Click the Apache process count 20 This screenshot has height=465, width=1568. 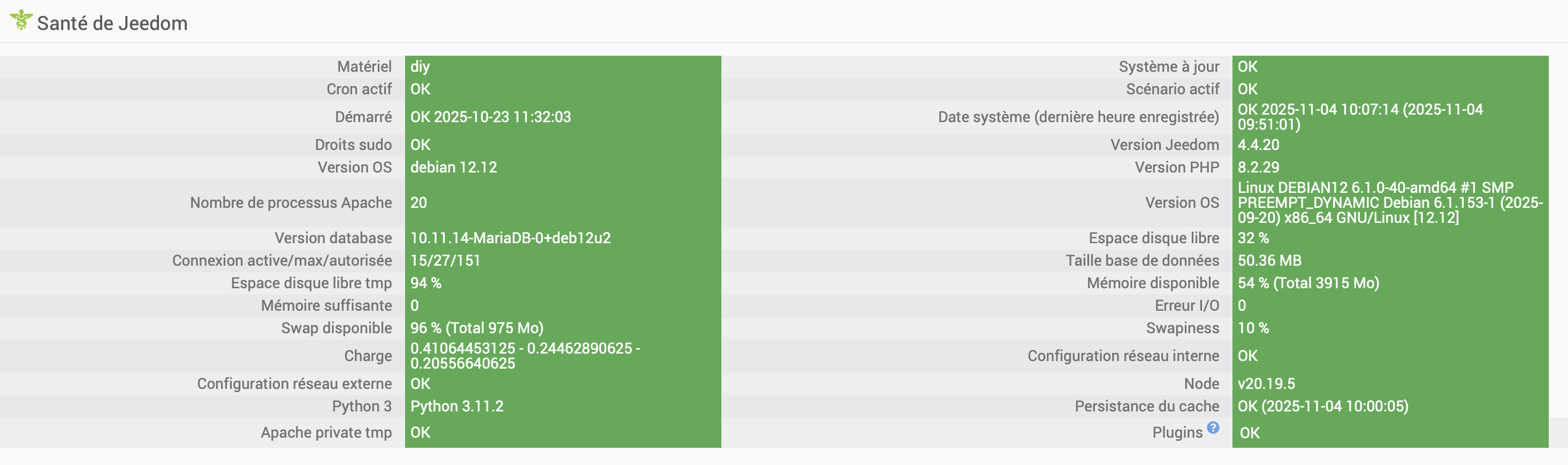click(419, 202)
